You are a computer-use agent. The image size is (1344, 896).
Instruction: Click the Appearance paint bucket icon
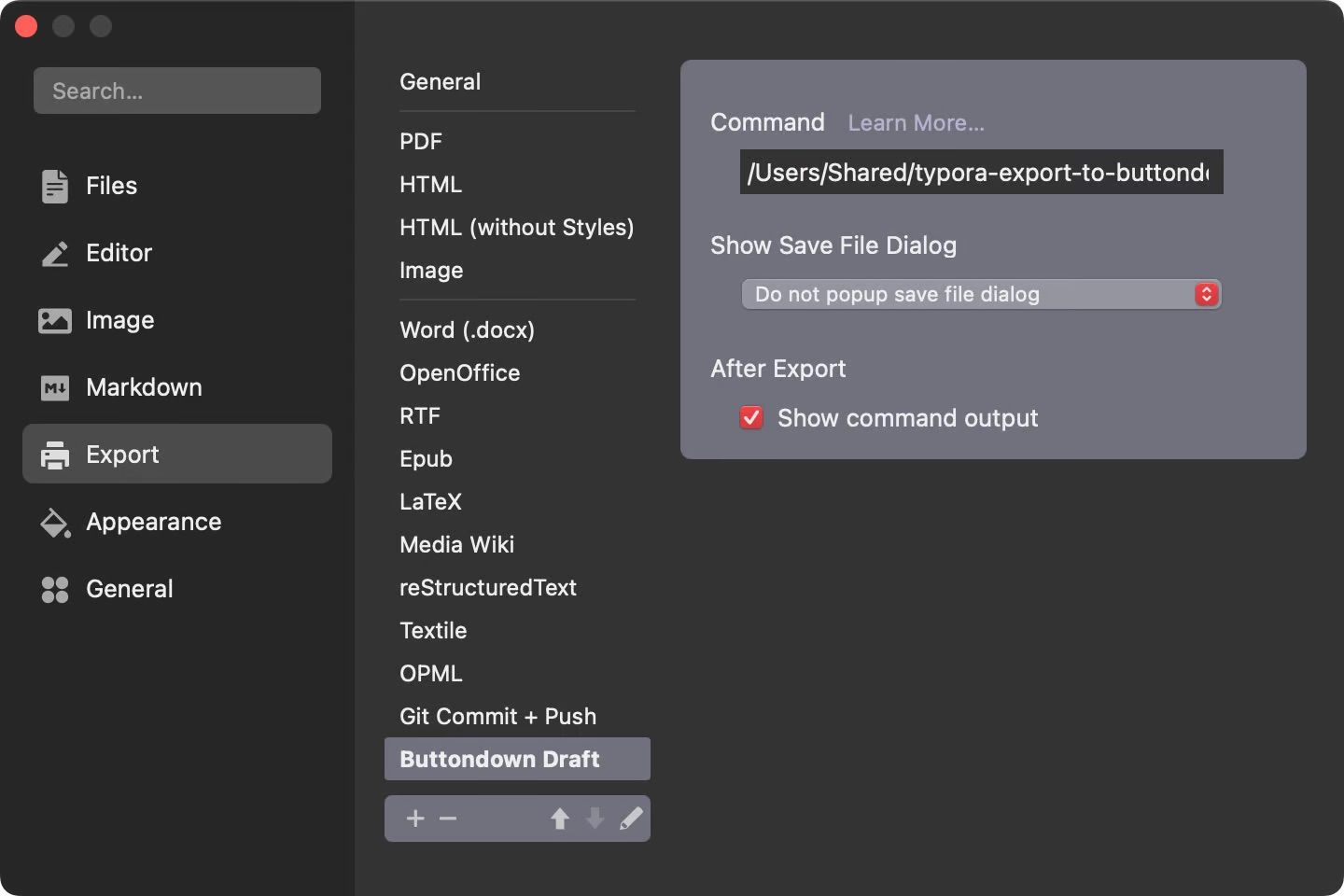[x=55, y=523]
